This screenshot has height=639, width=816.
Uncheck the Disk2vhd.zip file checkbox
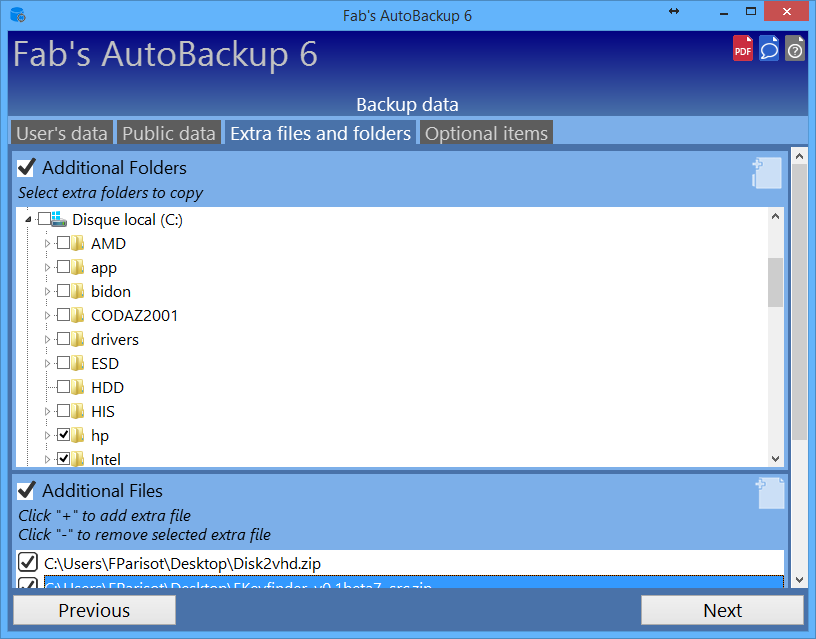tap(27, 563)
